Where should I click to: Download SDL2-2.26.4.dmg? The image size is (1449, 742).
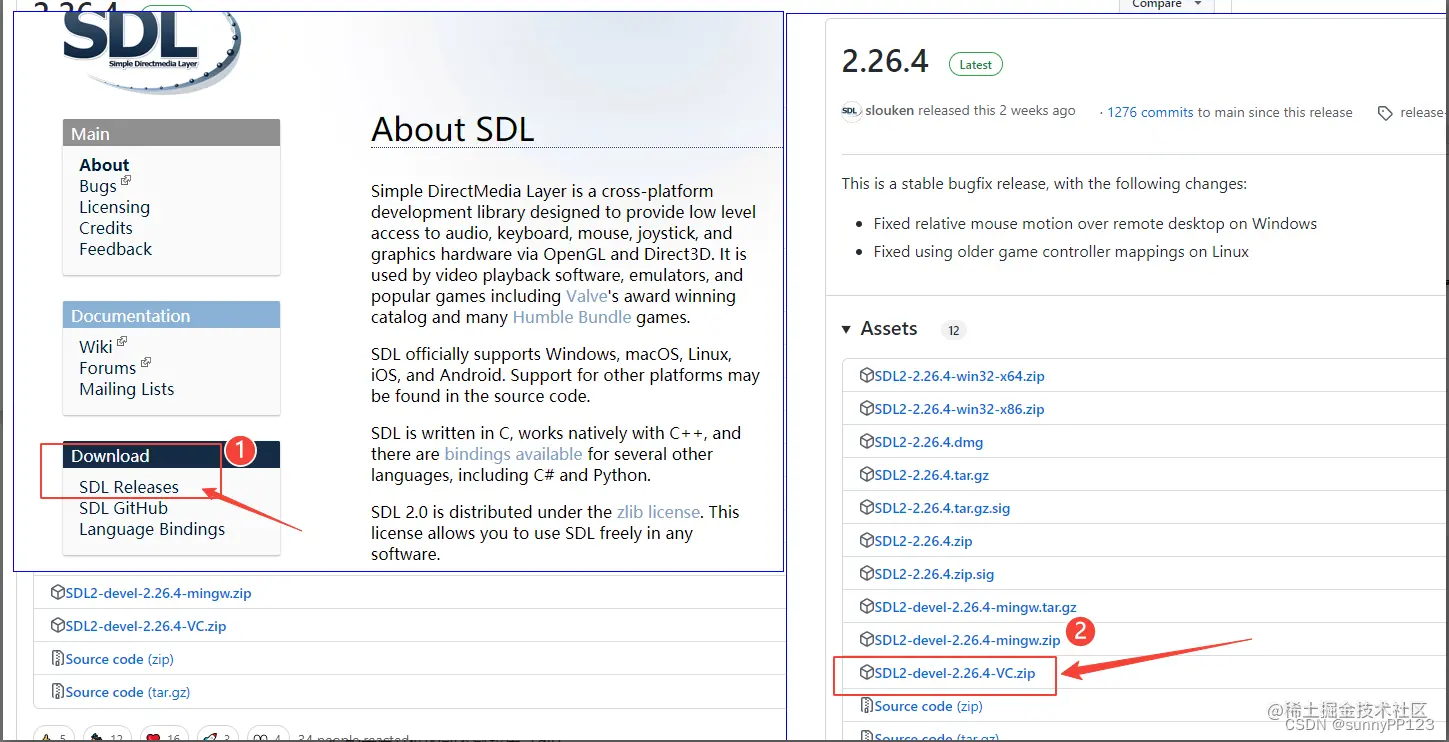pyautogui.click(x=929, y=442)
